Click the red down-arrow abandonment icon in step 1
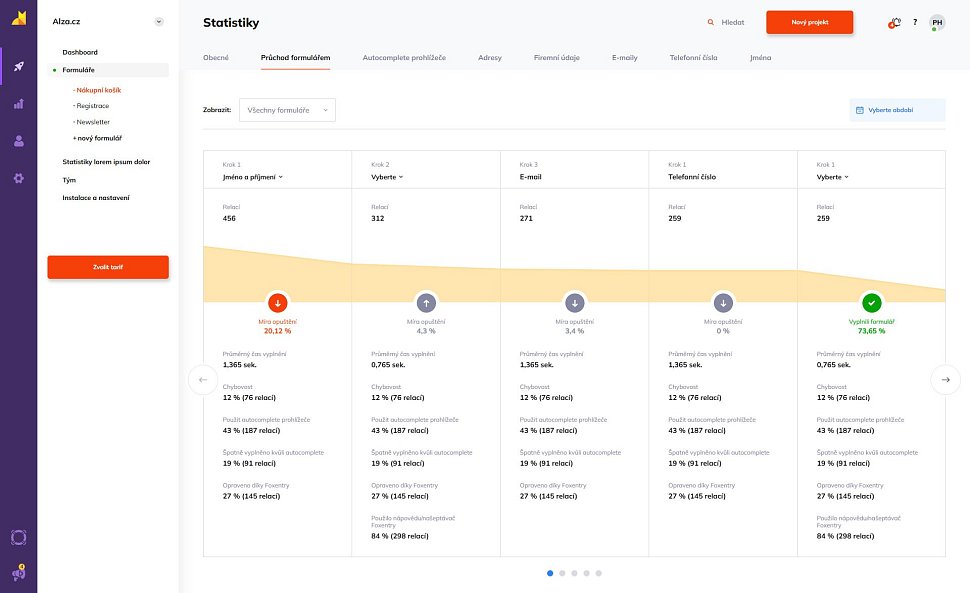This screenshot has height=593, width=970. point(278,302)
